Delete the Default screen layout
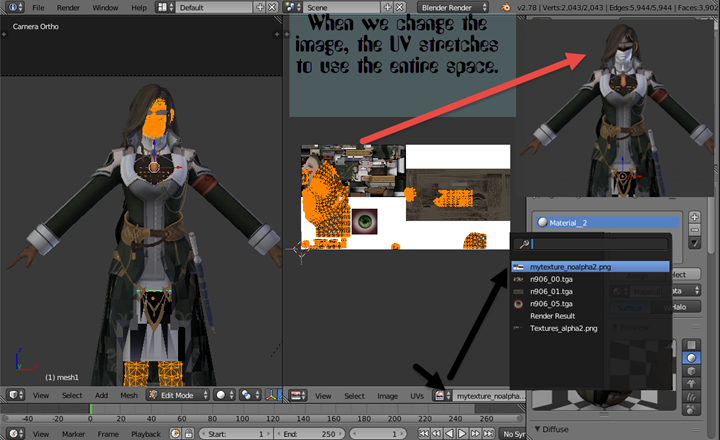Viewport: 720px width, 440px height. 272,7
